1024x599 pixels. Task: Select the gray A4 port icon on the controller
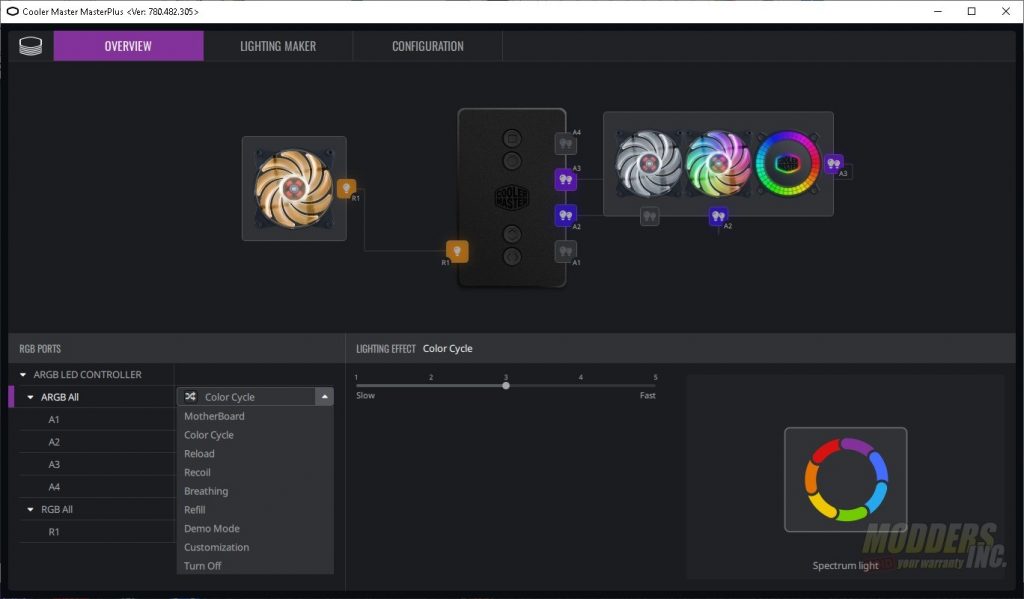click(566, 144)
